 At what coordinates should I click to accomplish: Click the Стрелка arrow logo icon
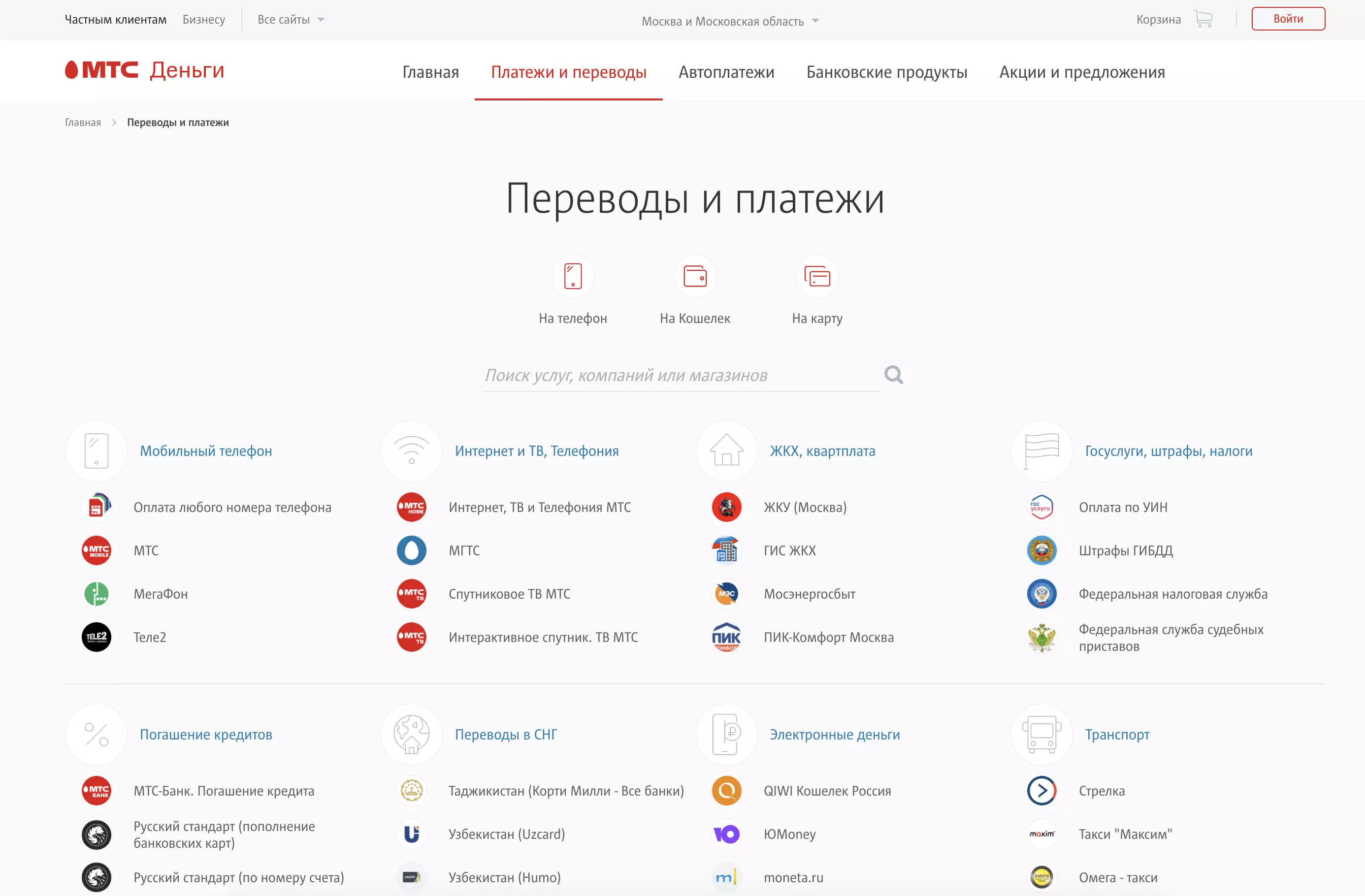pyautogui.click(x=1041, y=791)
